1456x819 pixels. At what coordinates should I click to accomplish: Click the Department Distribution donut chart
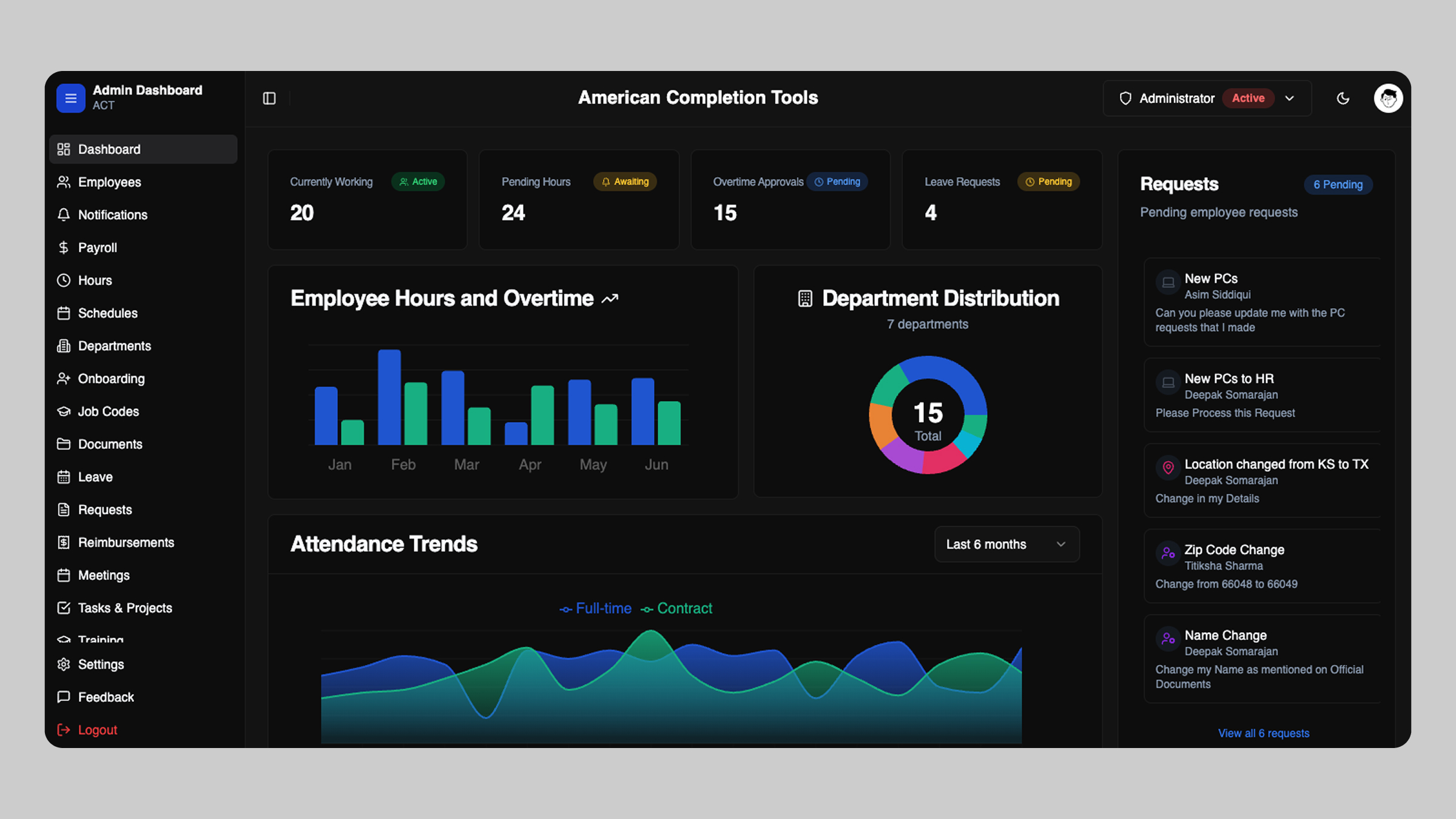click(928, 414)
